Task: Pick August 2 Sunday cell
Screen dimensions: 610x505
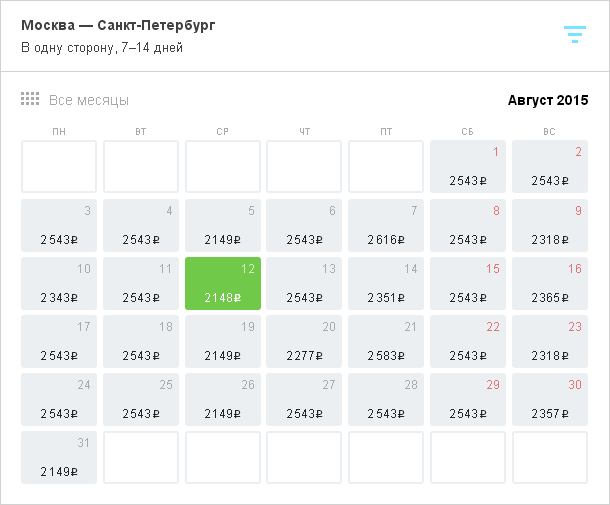Action: 550,167
